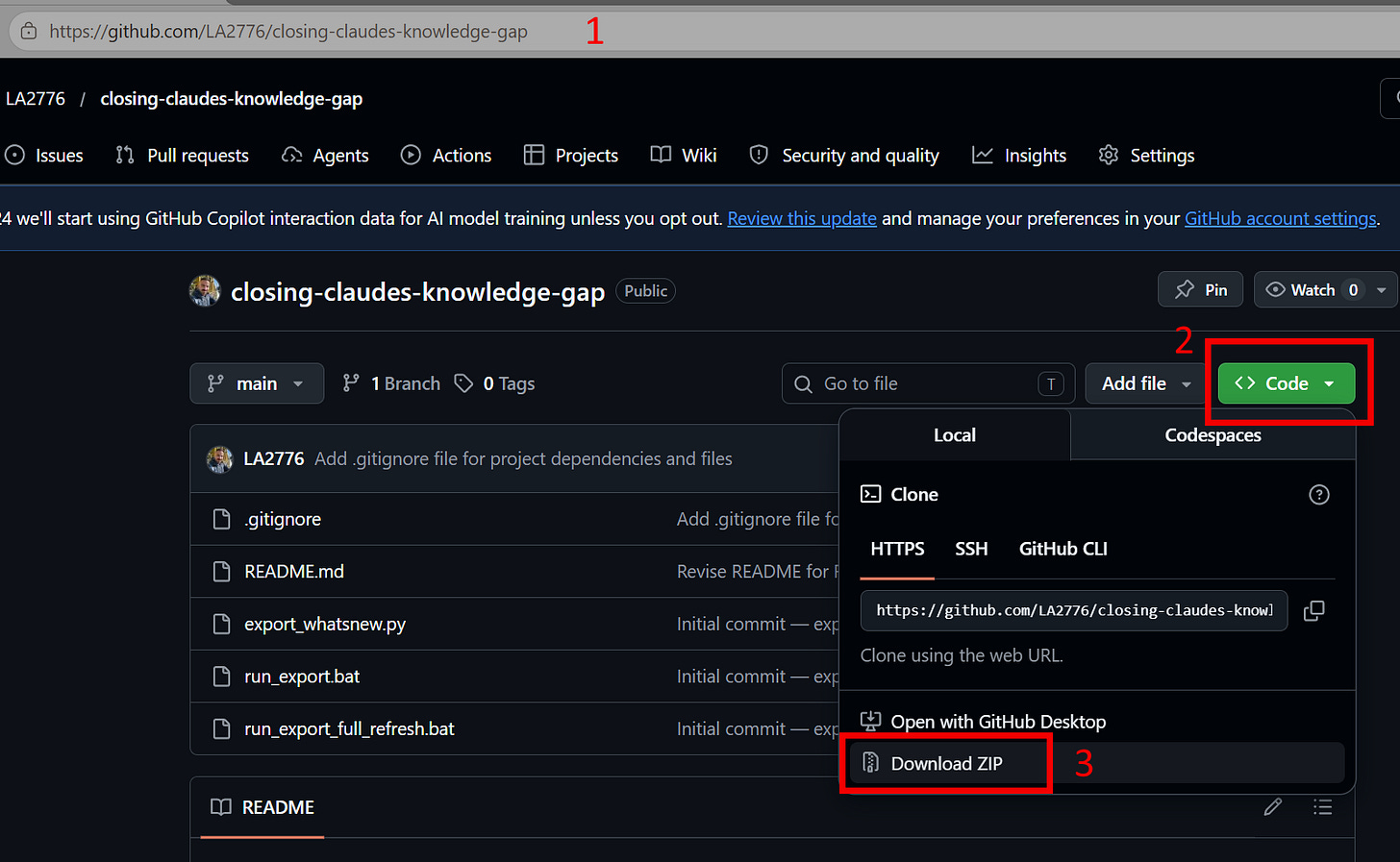Click the 'Go to file' search field
Viewport: 1400px width, 862px height.
928,383
